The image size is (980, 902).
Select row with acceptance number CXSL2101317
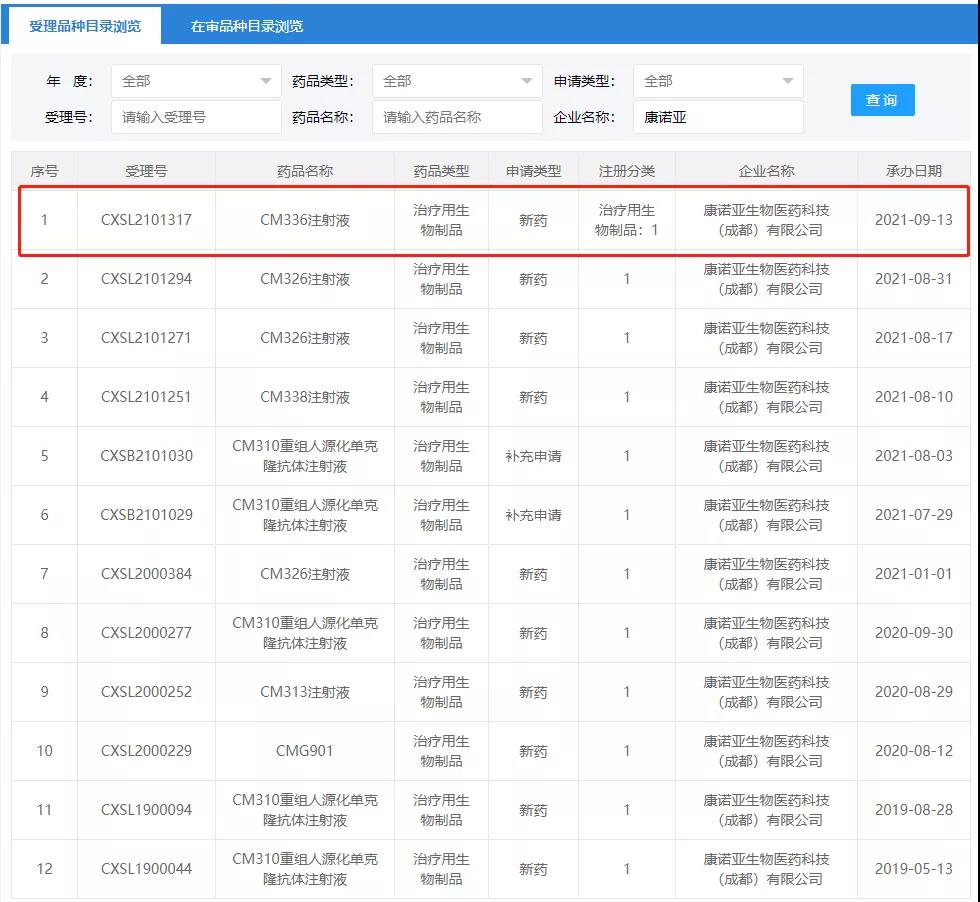click(146, 220)
